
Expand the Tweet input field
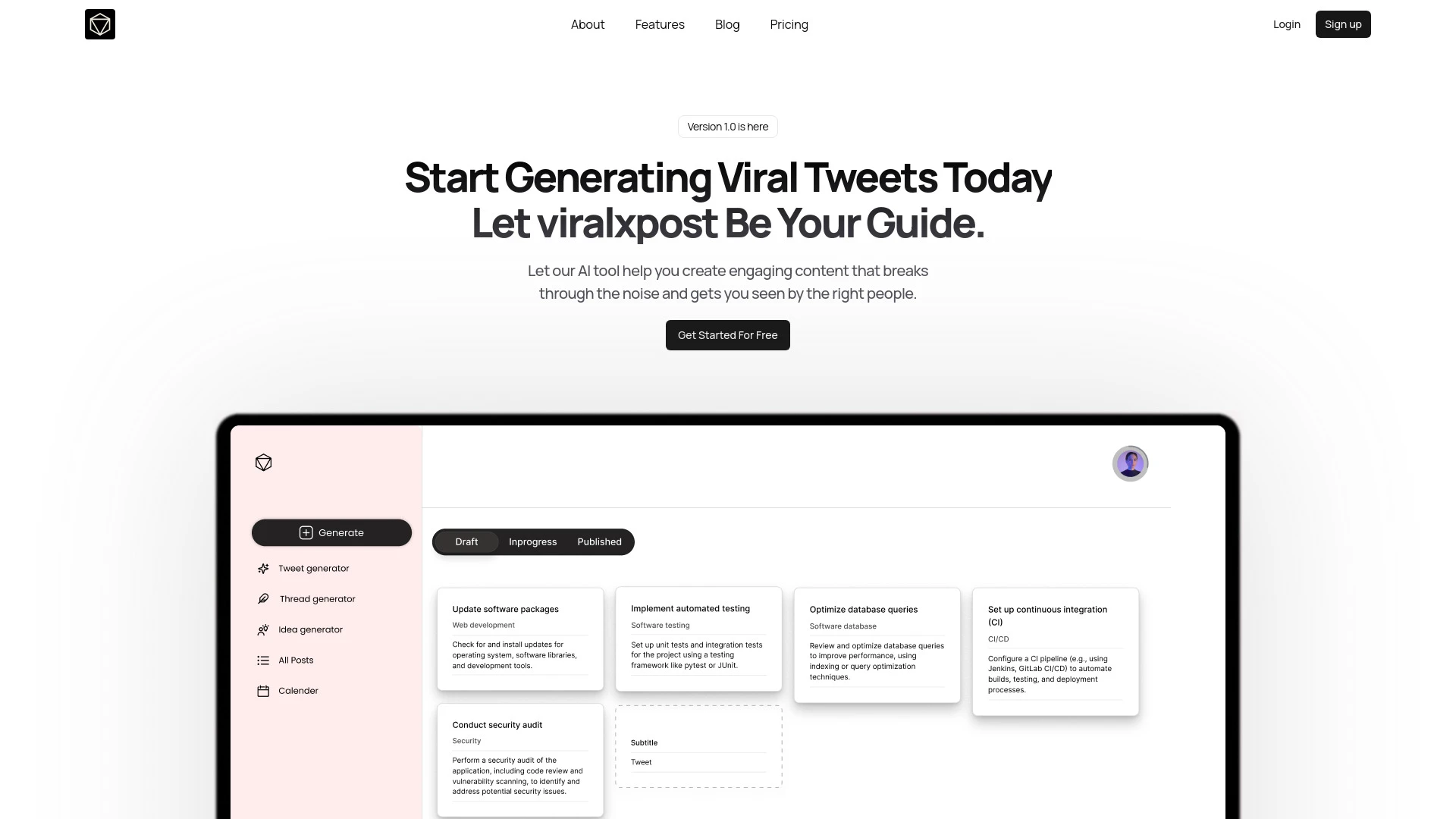[x=697, y=762]
